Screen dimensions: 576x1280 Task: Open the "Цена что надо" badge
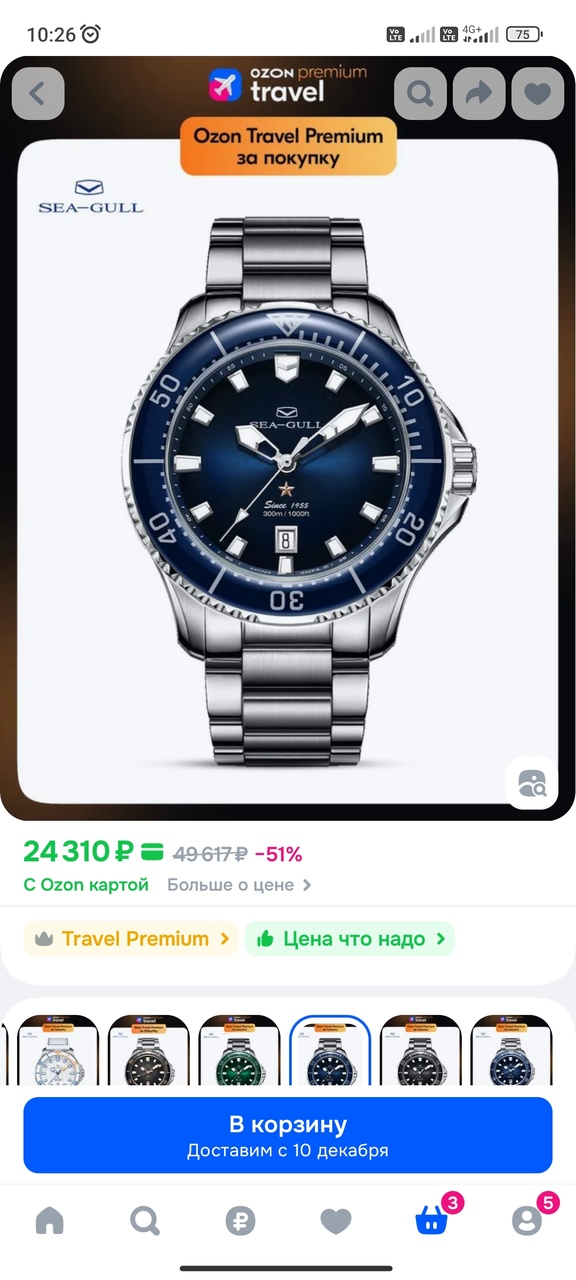[x=350, y=939]
